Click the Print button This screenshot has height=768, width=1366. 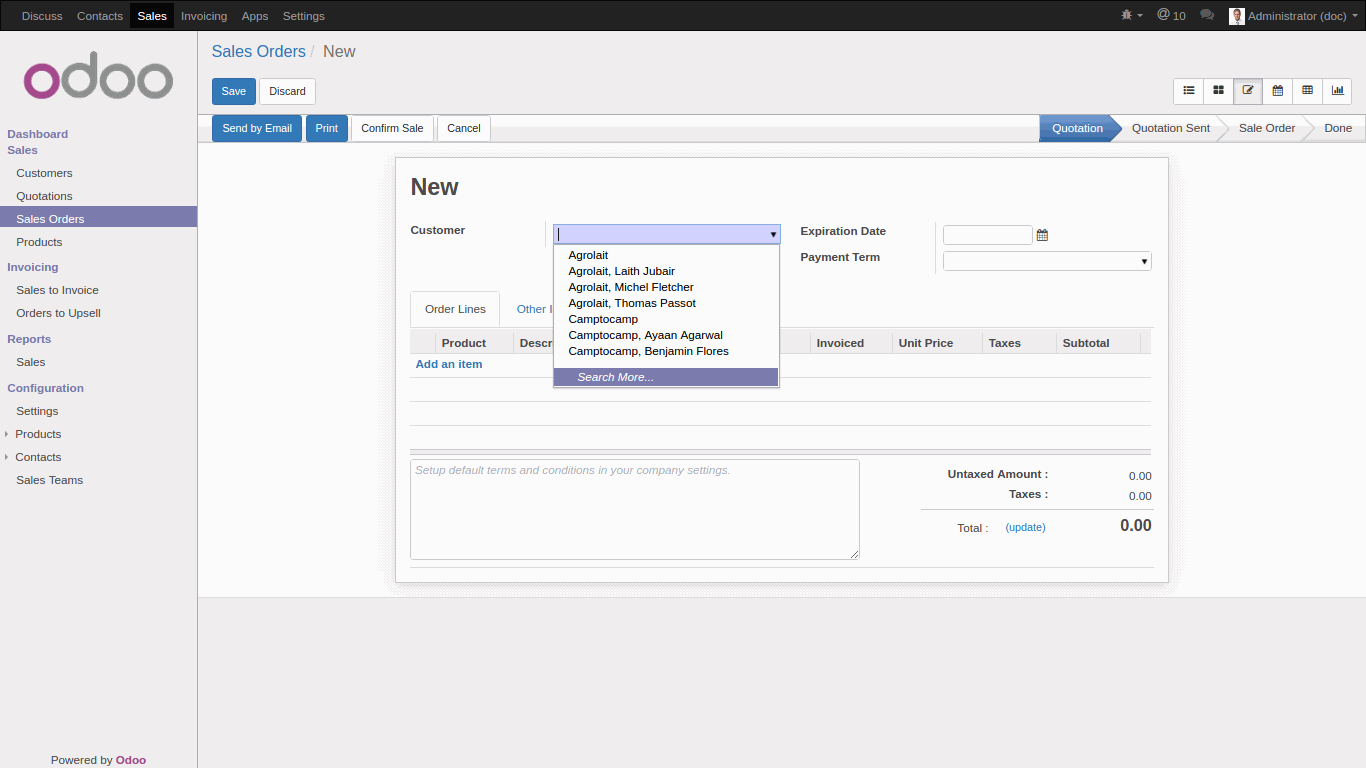(327, 128)
